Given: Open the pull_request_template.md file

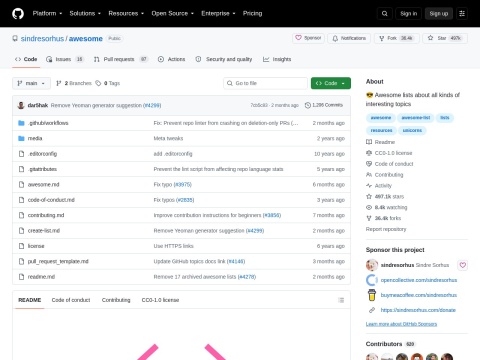Looking at the screenshot, I should pos(58,261).
